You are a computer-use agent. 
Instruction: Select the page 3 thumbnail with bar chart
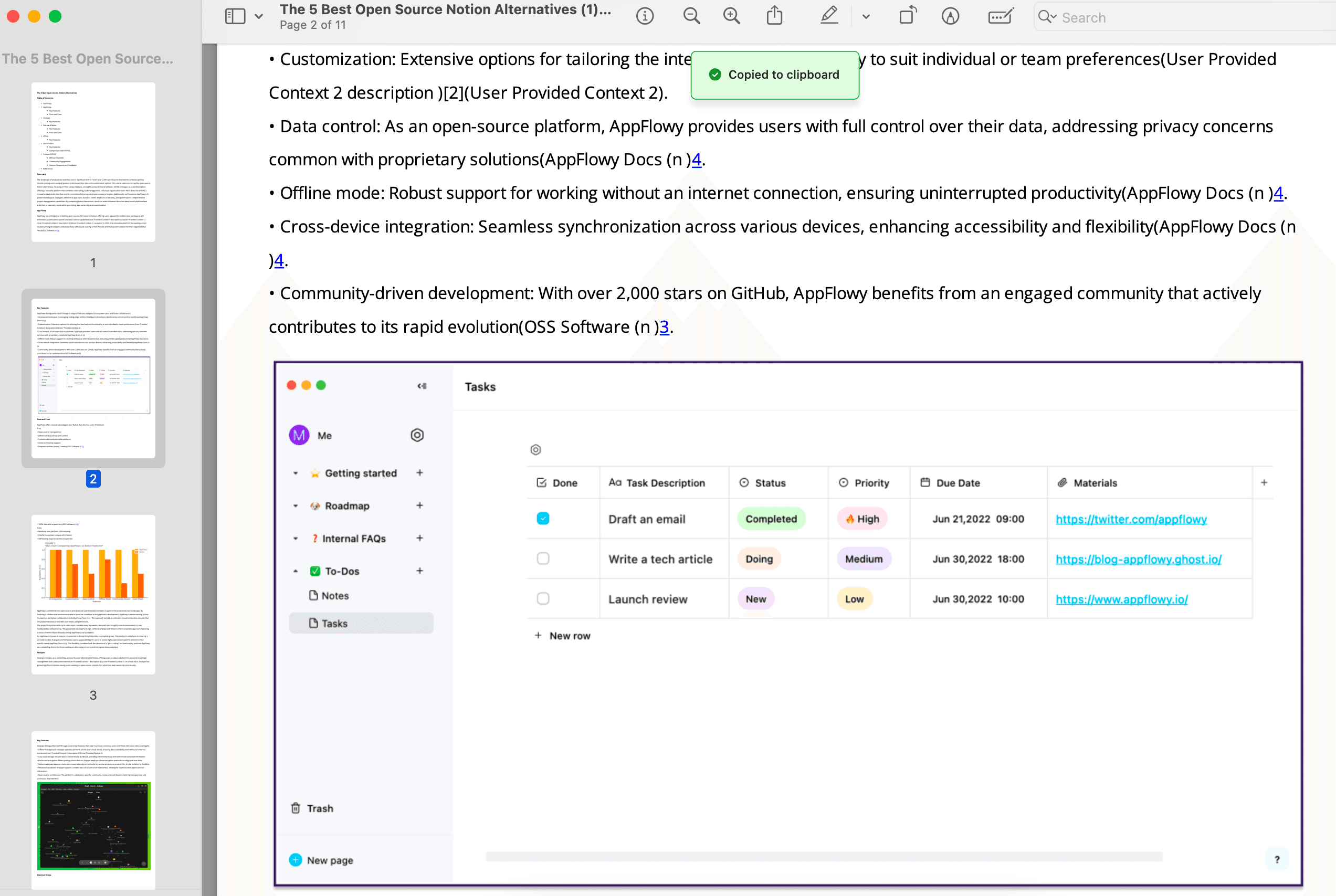pyautogui.click(x=93, y=594)
